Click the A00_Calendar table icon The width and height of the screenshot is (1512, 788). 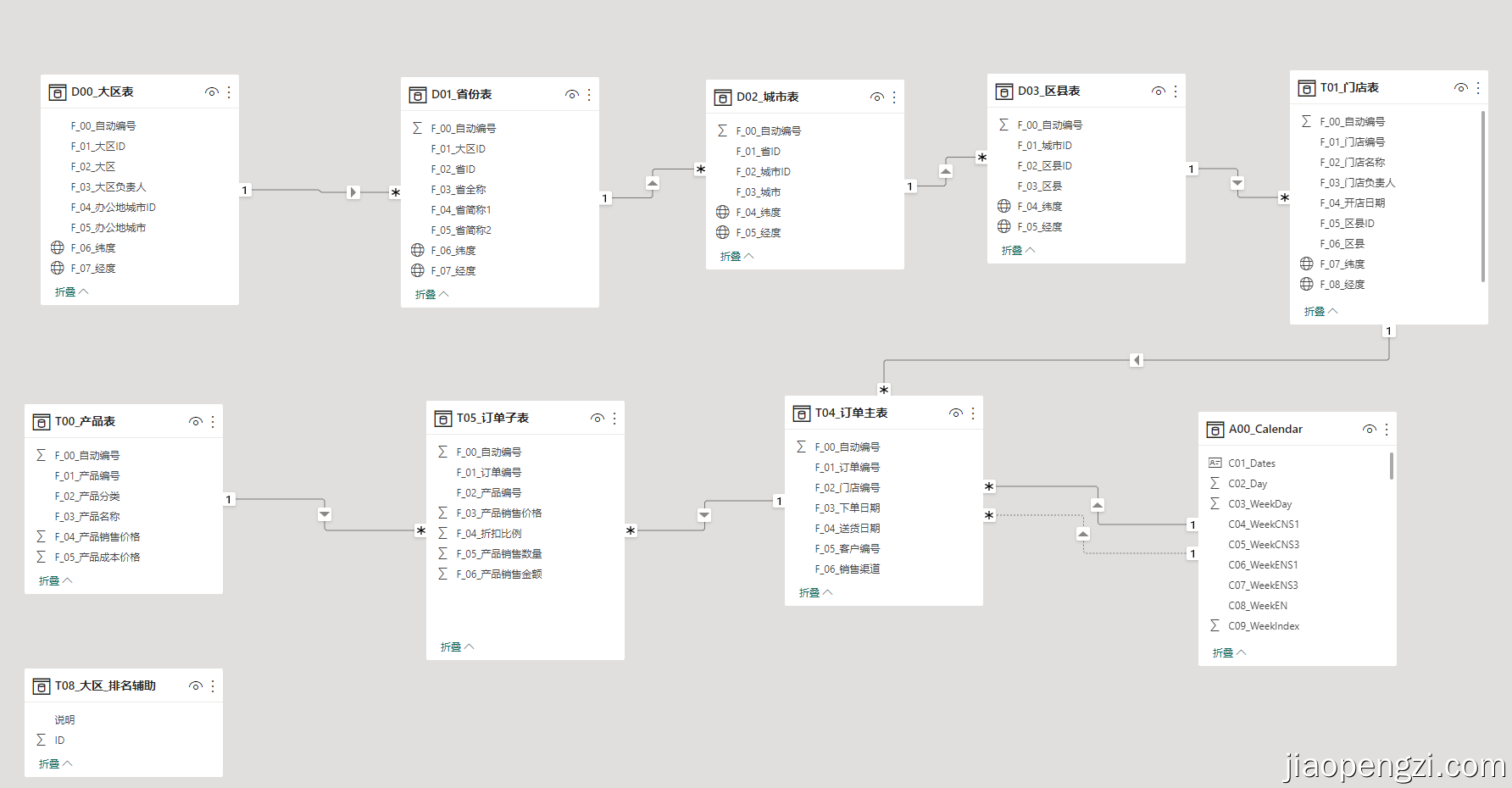tap(1215, 430)
